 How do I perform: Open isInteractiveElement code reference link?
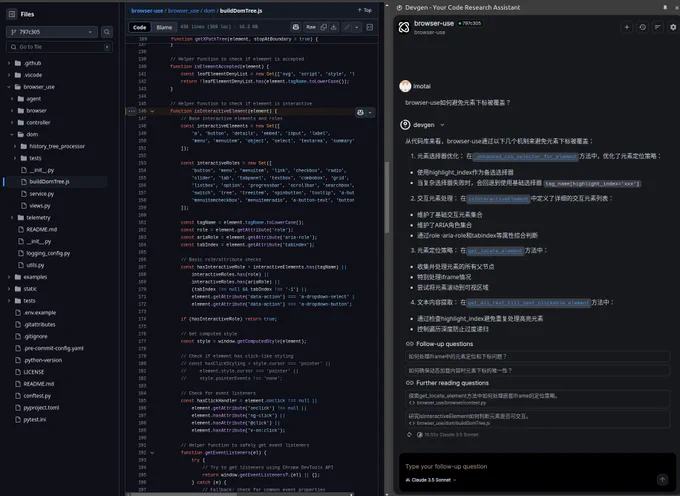[498, 199]
